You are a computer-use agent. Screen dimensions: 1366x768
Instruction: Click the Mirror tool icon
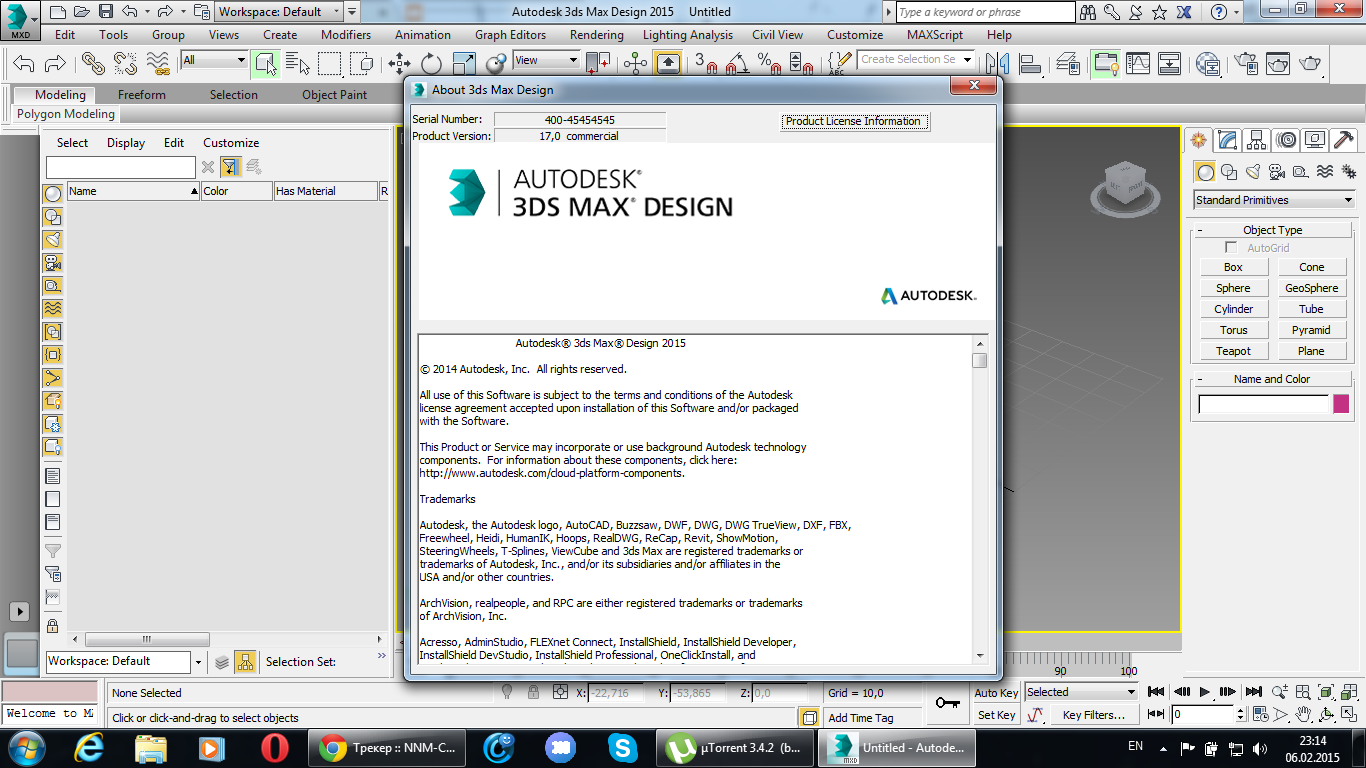coord(998,63)
